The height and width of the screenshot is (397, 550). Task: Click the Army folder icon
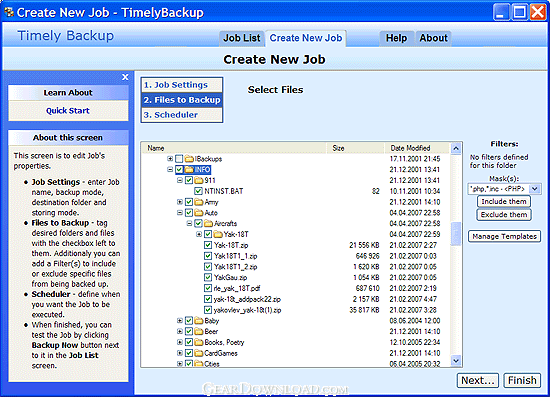click(x=199, y=202)
